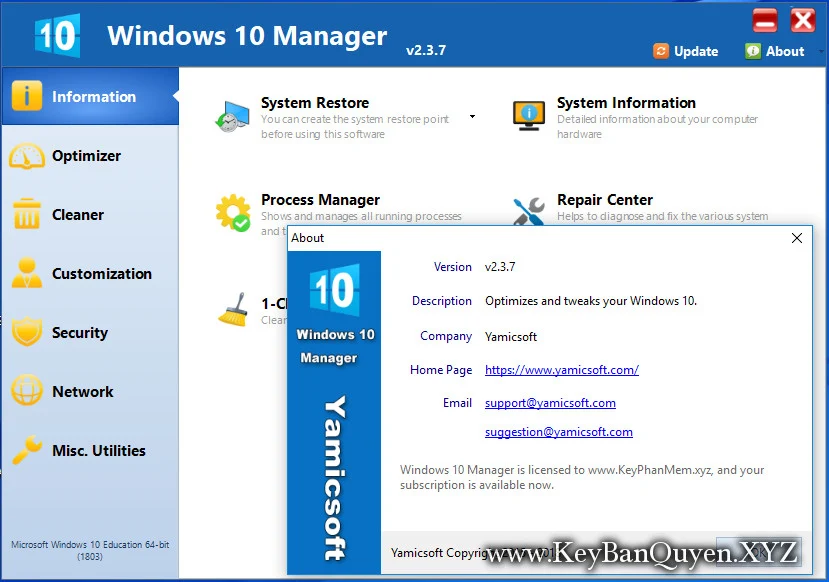Click the About button in header
The height and width of the screenshot is (582, 829).
click(775, 51)
